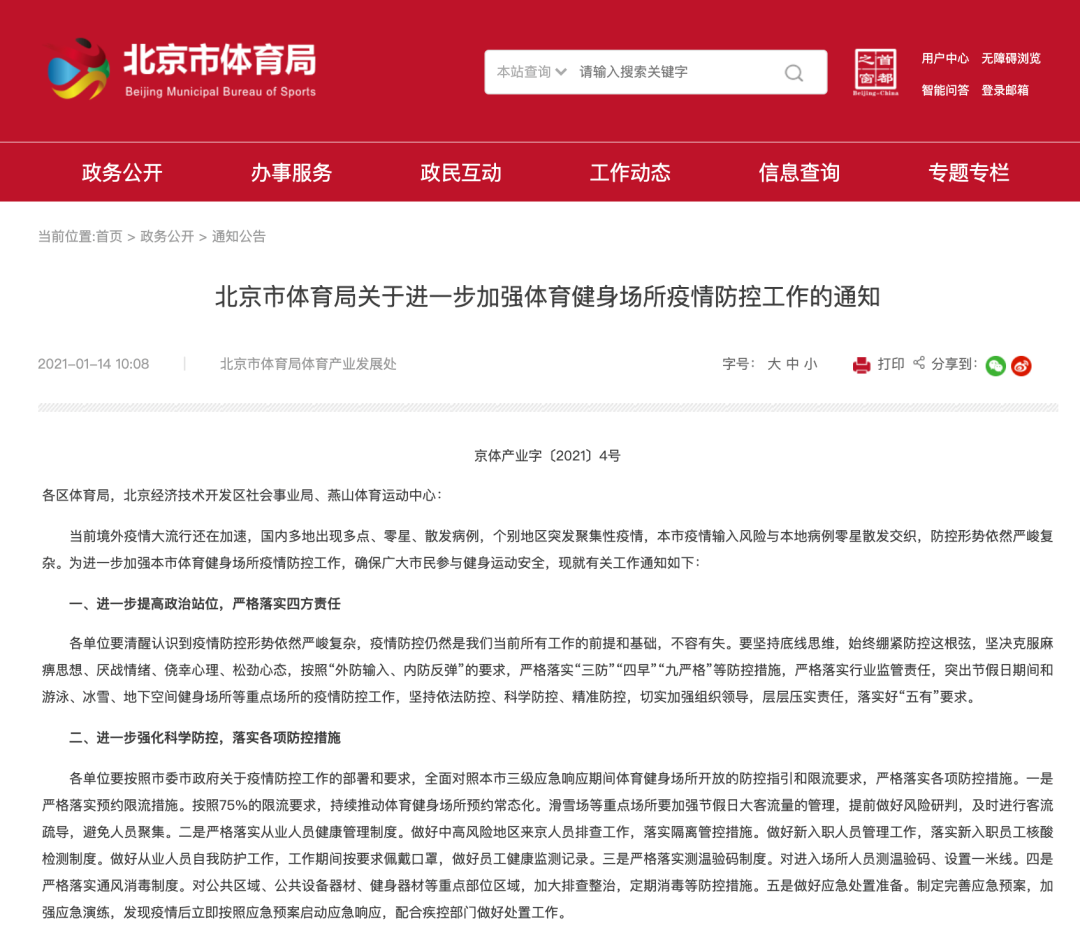Set font size to 小
Viewport: 1080px width, 935px height.
[811, 364]
